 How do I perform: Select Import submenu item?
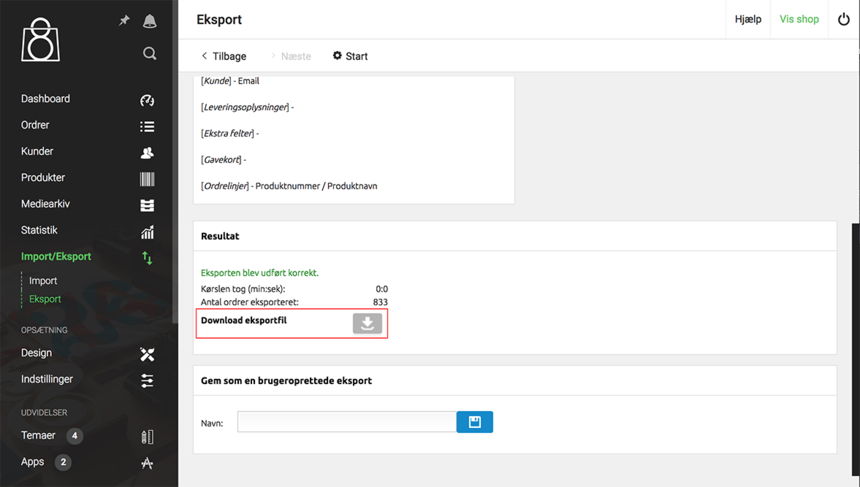pyautogui.click(x=43, y=281)
